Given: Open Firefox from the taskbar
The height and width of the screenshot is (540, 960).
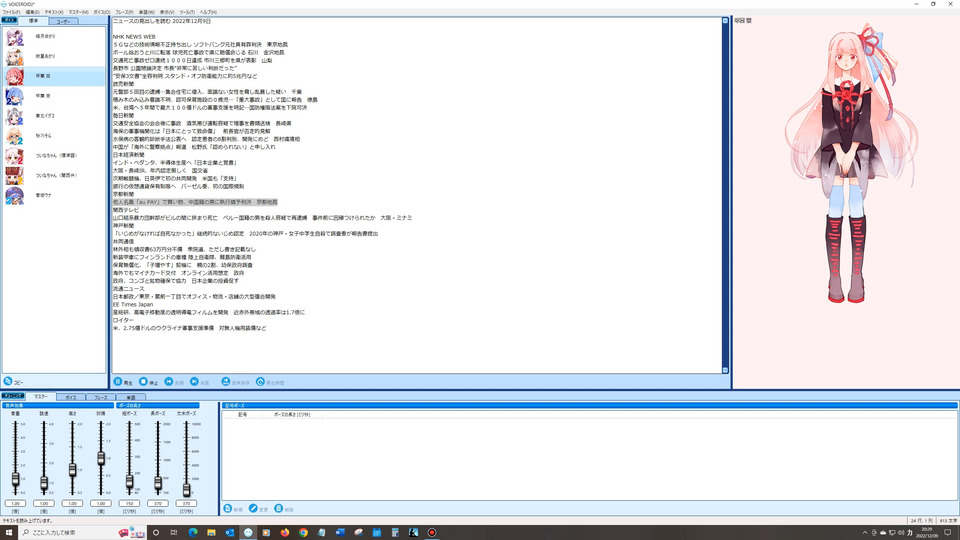Looking at the screenshot, I should click(285, 532).
